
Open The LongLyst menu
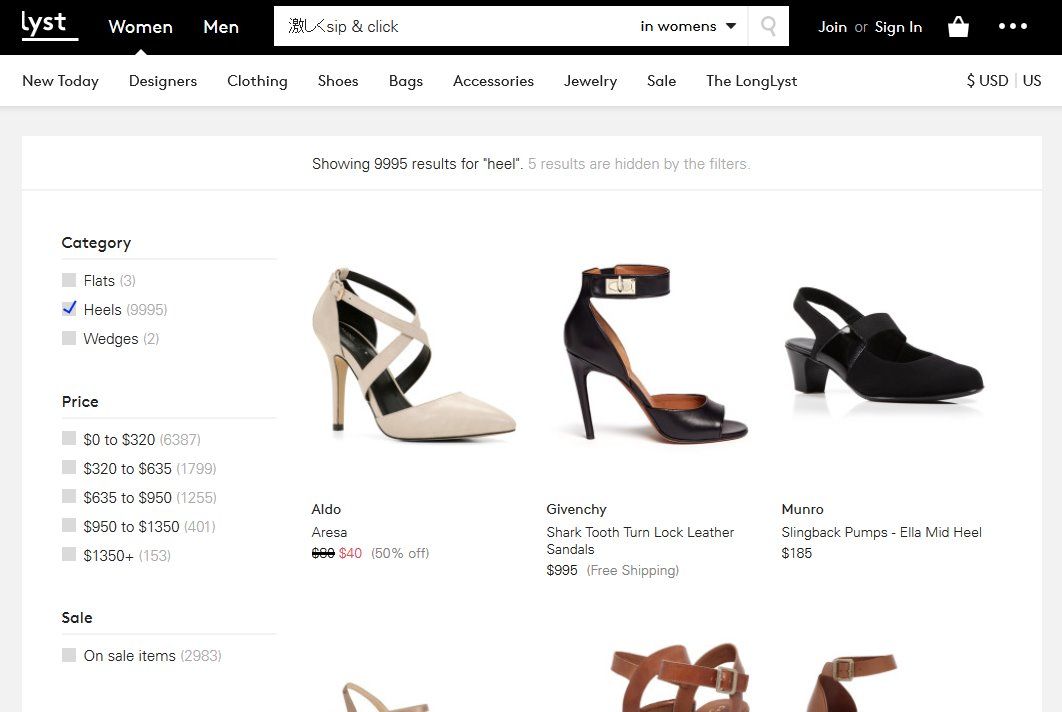[x=751, y=81]
